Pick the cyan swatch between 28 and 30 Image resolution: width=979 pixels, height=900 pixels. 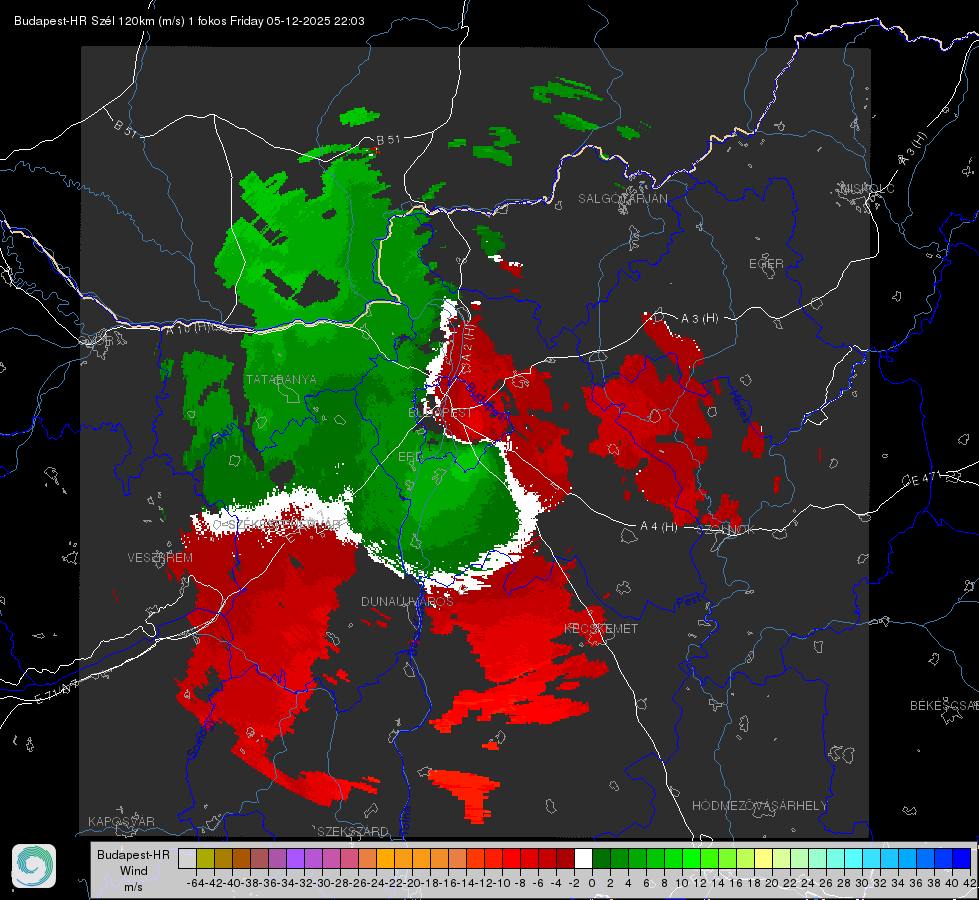coord(854,858)
